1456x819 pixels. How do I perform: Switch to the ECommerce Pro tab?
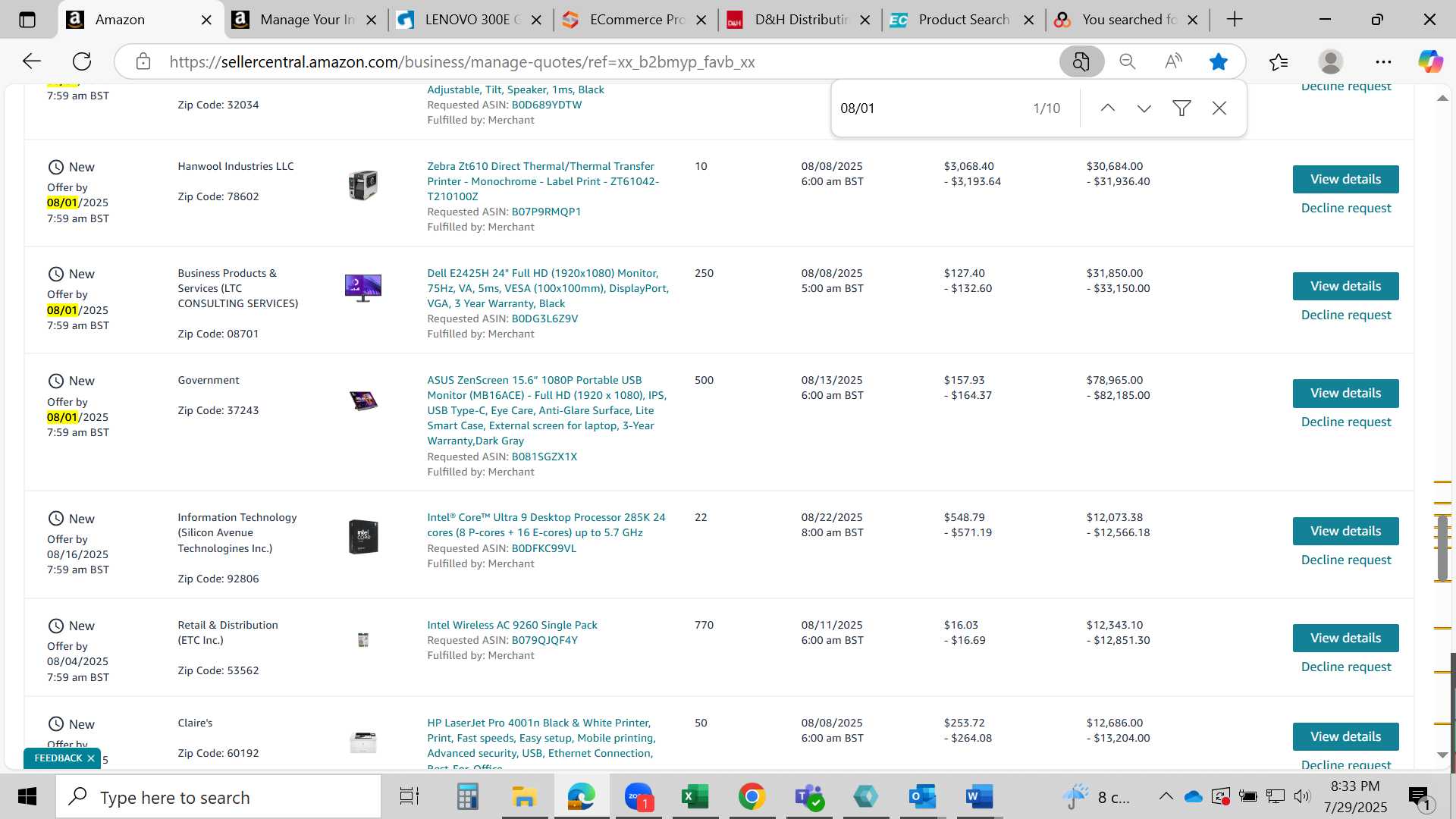point(637,20)
